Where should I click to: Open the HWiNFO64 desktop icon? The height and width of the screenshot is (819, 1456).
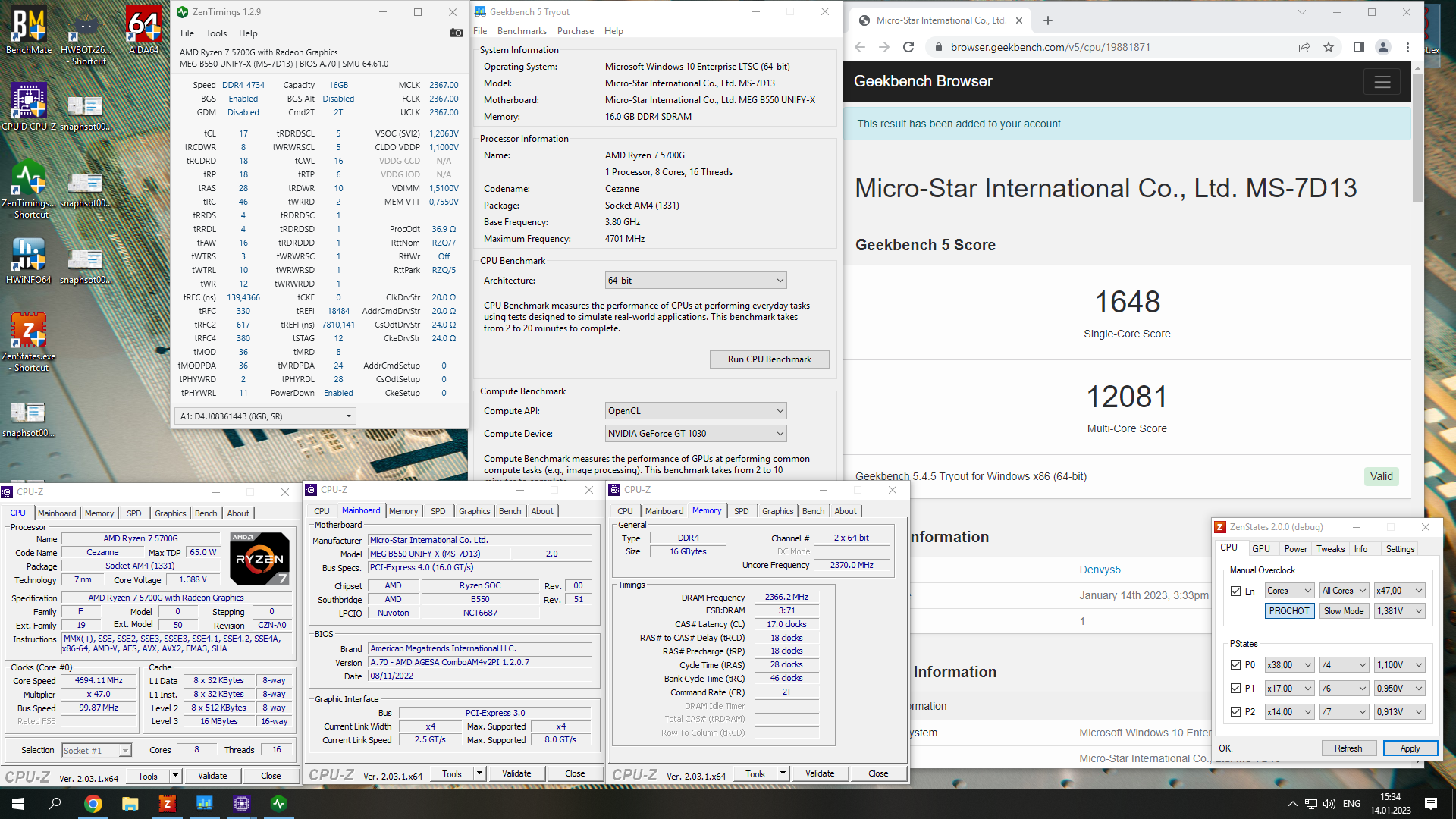point(29,260)
